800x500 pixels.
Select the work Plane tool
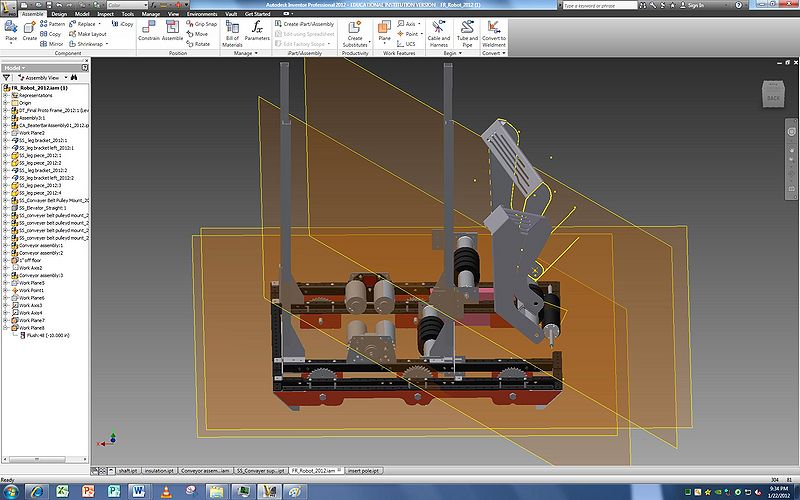(x=384, y=31)
